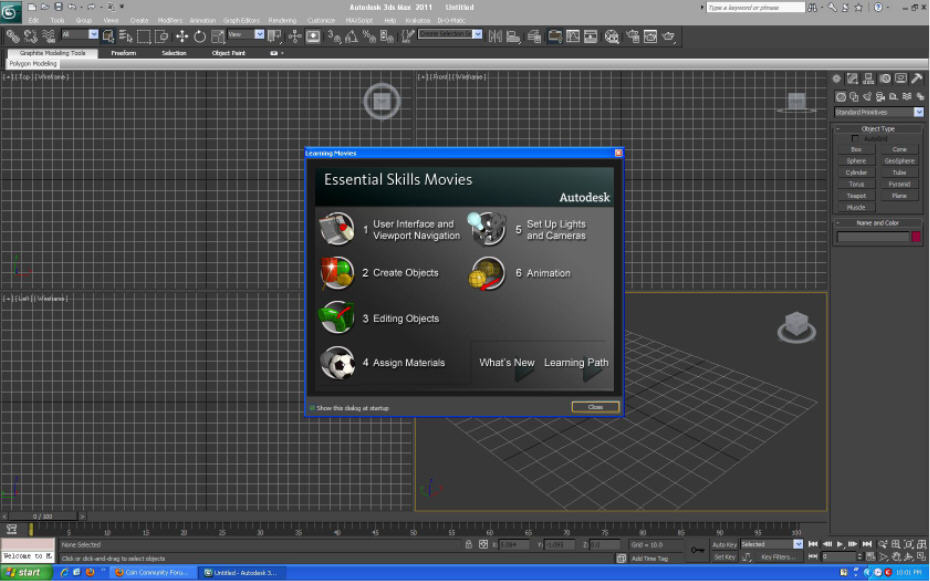Image resolution: width=930 pixels, height=581 pixels.
Task: Select the Move tool in main toolbar
Action: click(181, 37)
